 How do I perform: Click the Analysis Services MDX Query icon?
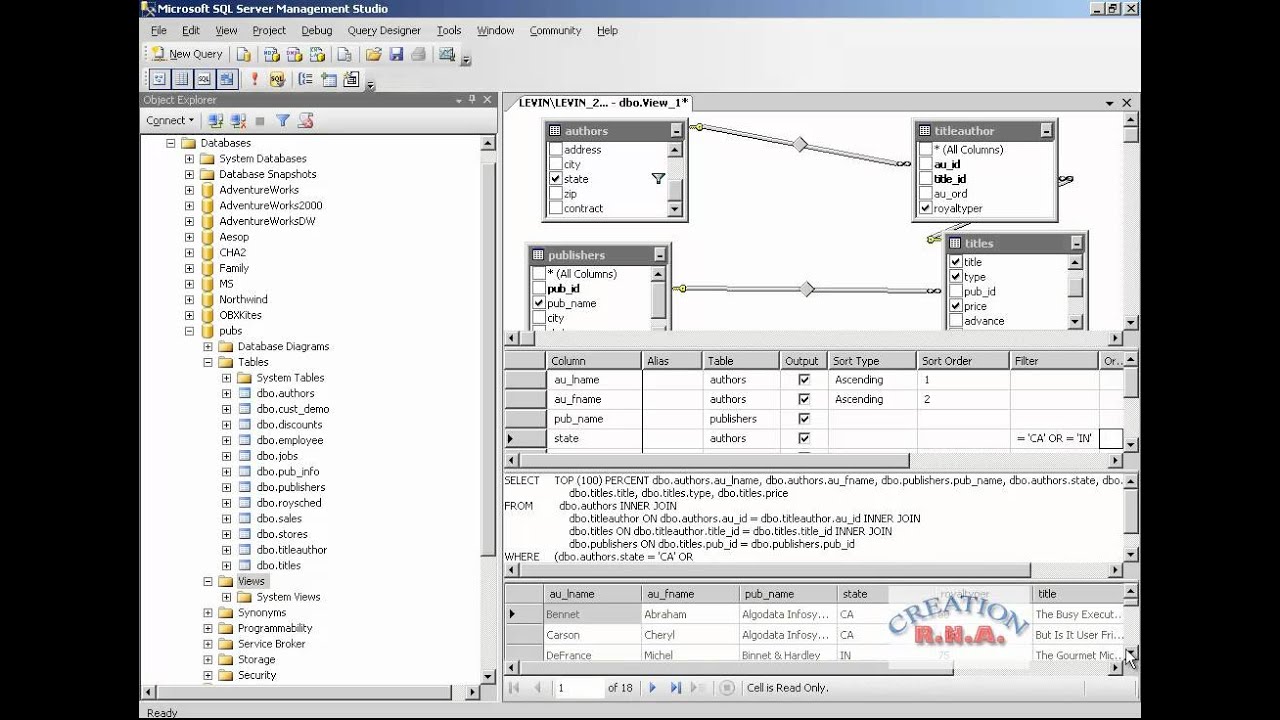(x=271, y=54)
